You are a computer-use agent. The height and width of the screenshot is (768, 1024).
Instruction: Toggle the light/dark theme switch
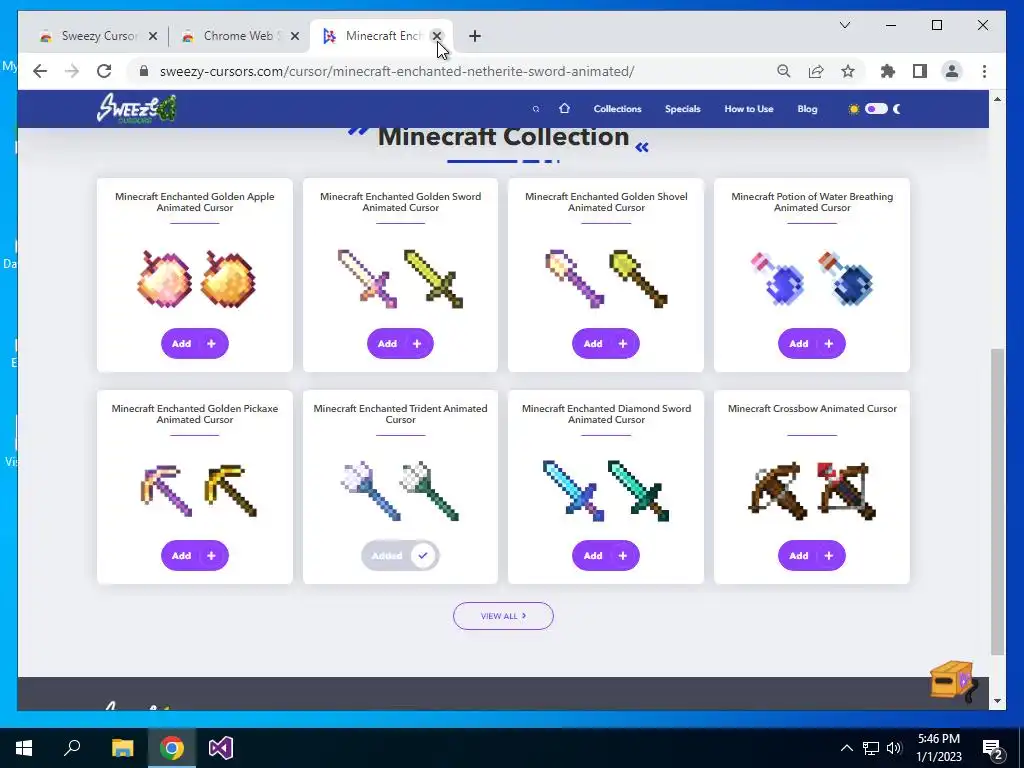pyautogui.click(x=876, y=109)
